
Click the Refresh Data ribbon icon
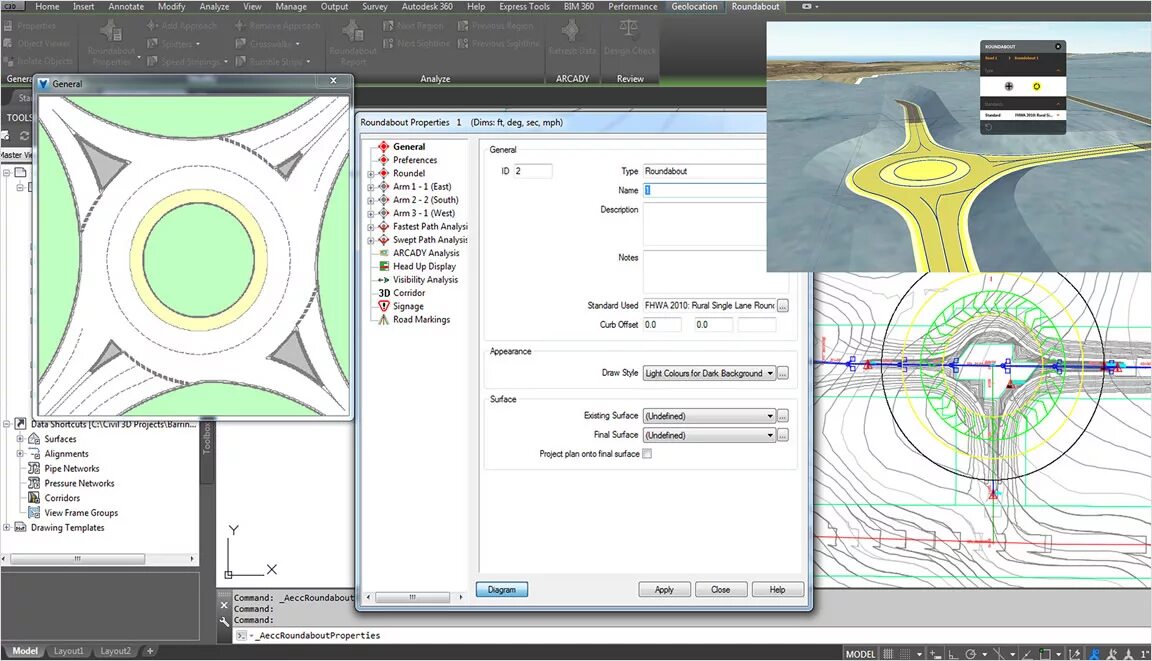(x=573, y=33)
